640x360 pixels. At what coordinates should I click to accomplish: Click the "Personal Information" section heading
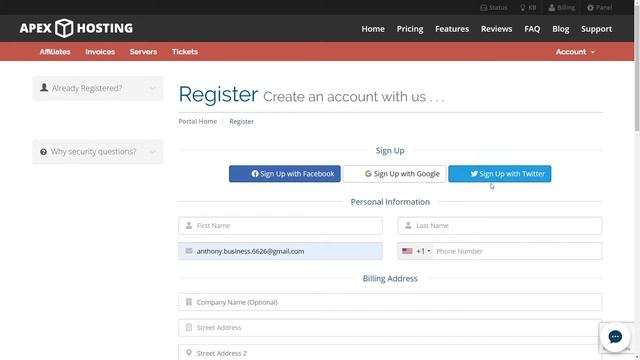[x=390, y=202]
